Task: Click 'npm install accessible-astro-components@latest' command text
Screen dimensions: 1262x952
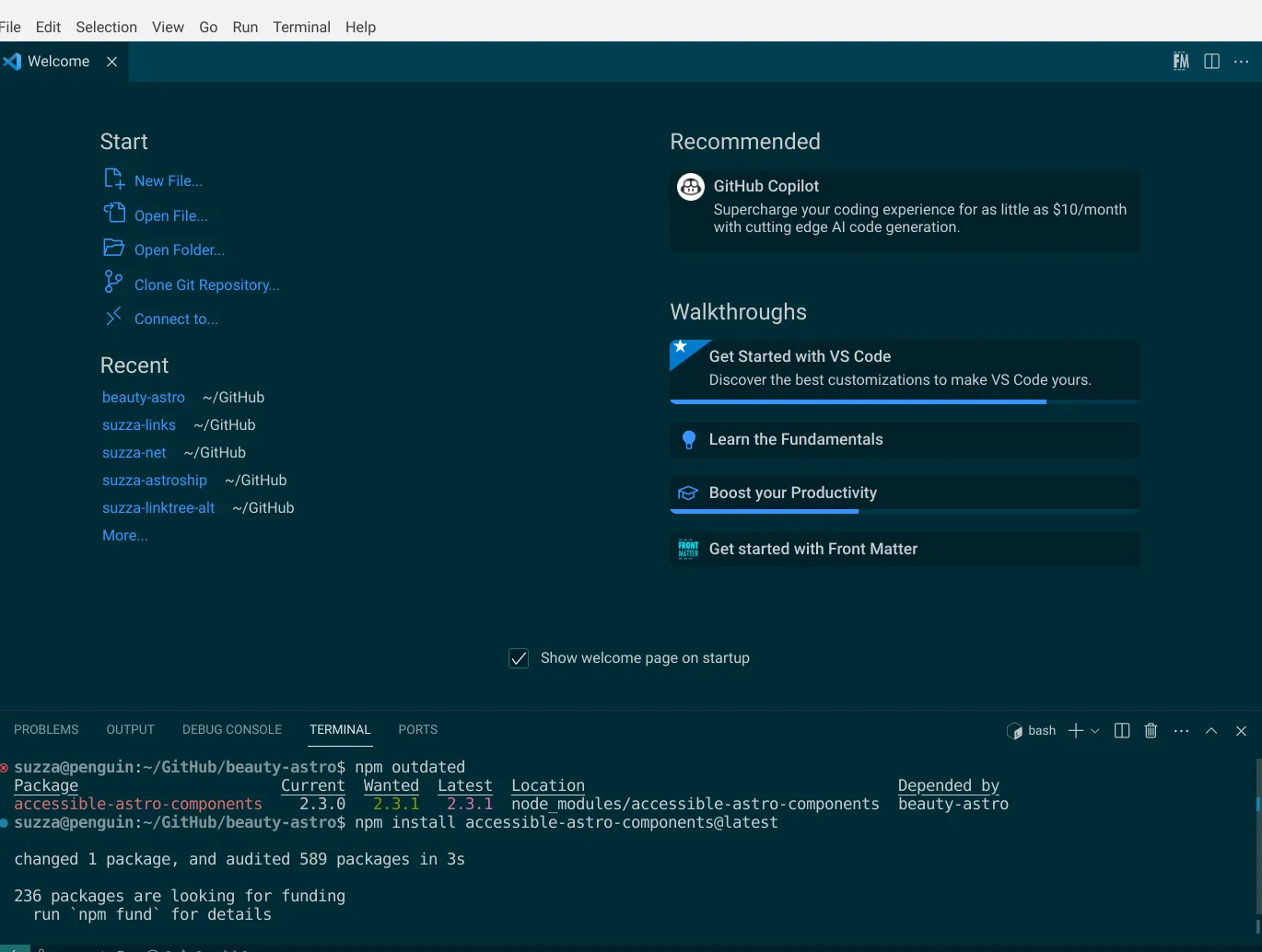Action: (567, 822)
